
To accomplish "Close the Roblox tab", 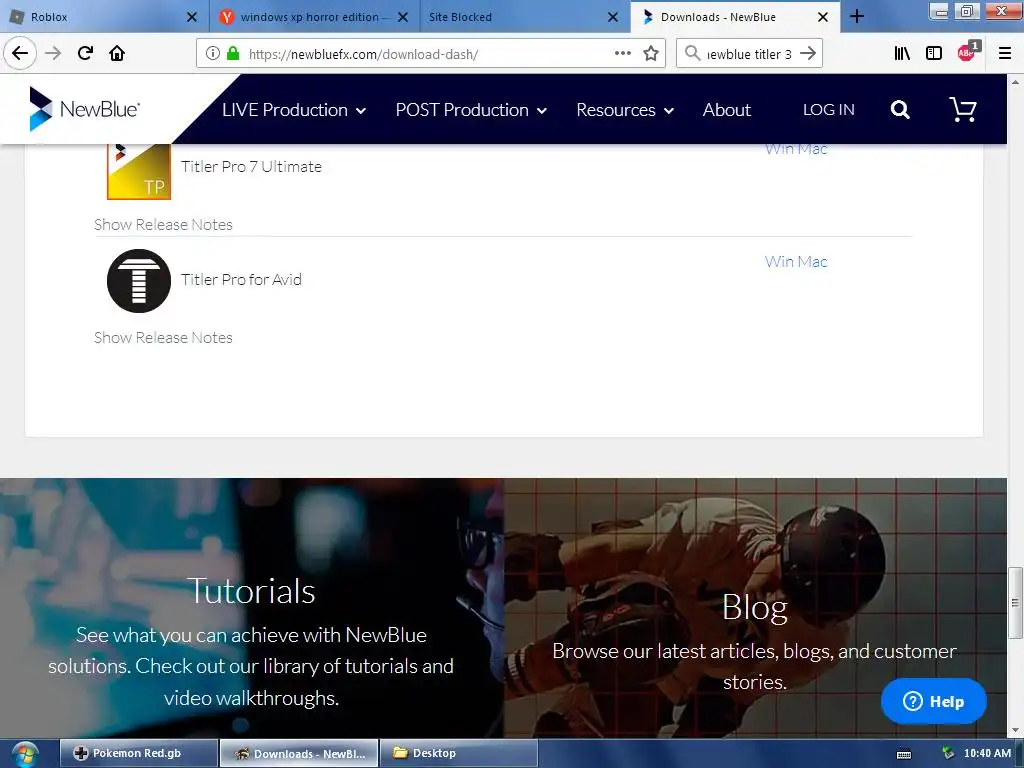I will pyautogui.click(x=191, y=17).
